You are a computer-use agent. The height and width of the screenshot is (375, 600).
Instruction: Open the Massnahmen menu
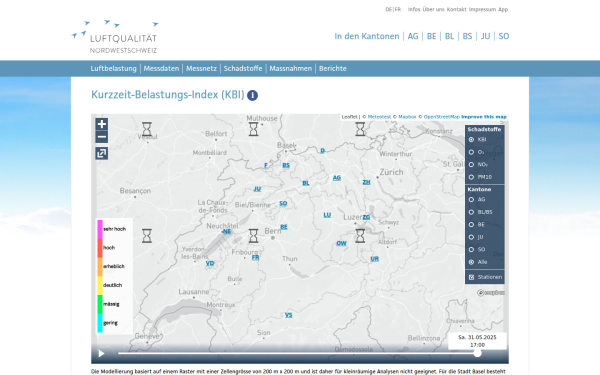[290, 68]
